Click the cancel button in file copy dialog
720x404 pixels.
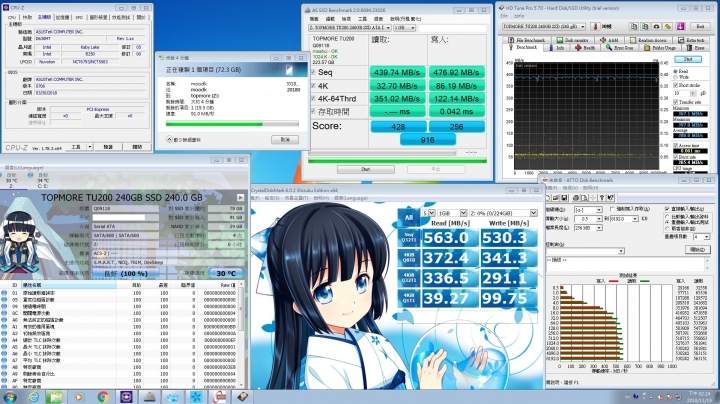285,140
